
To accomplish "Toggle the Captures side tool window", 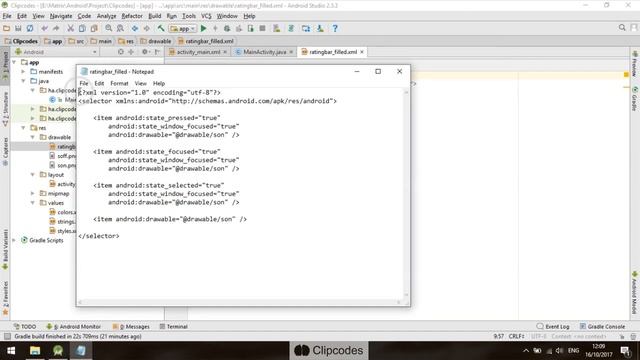I will (x=5, y=151).
